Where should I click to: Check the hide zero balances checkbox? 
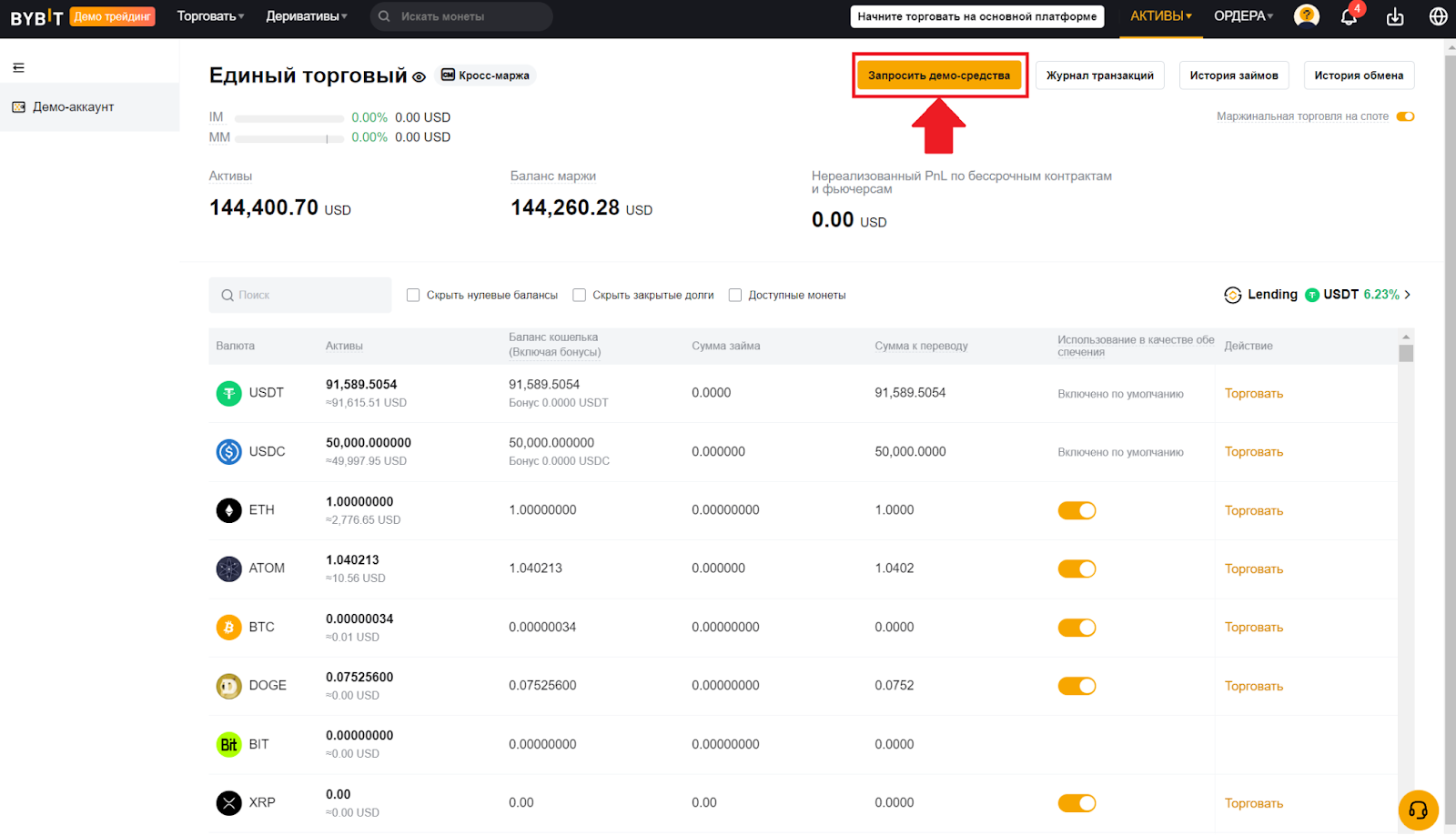[x=413, y=295]
